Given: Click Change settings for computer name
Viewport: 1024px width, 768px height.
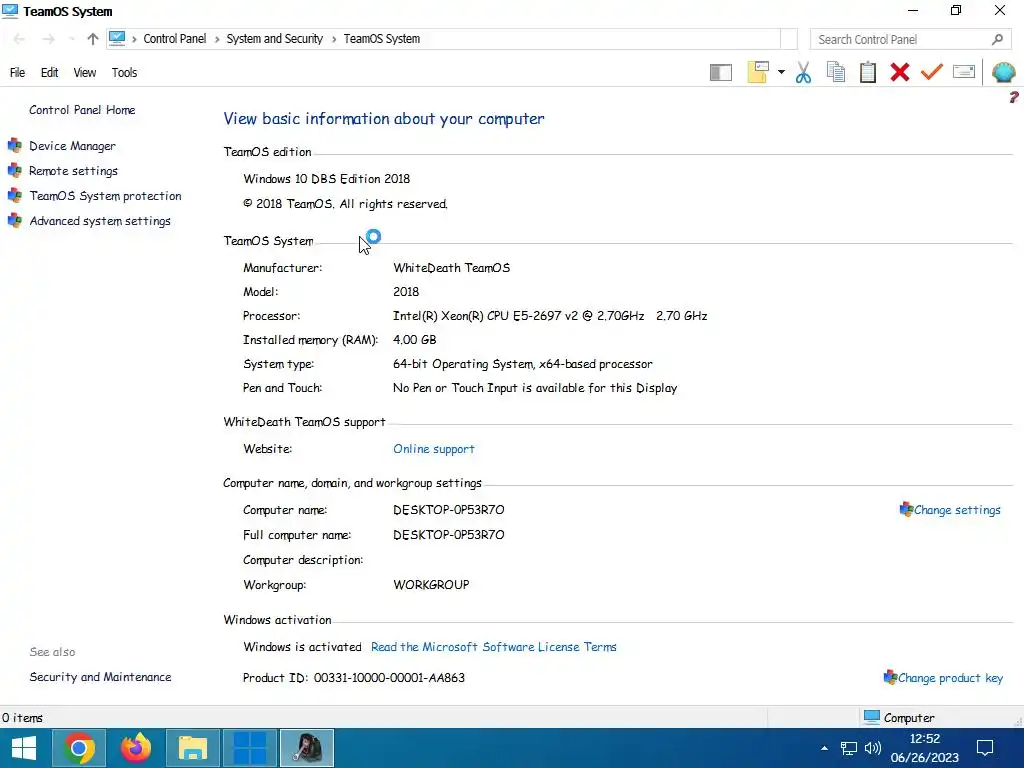Looking at the screenshot, I should coord(957,510).
